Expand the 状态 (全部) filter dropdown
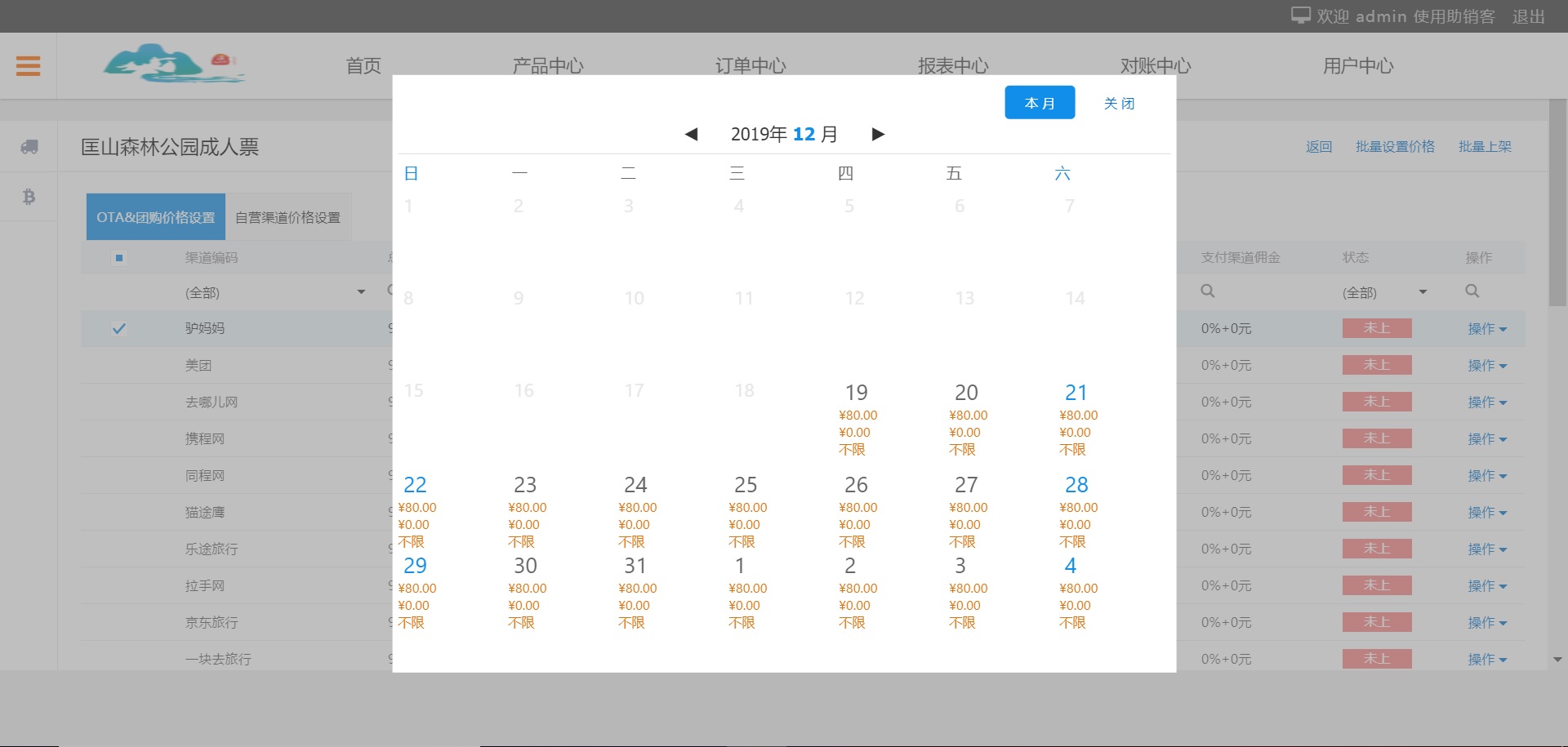The image size is (1568, 747). point(1423,292)
